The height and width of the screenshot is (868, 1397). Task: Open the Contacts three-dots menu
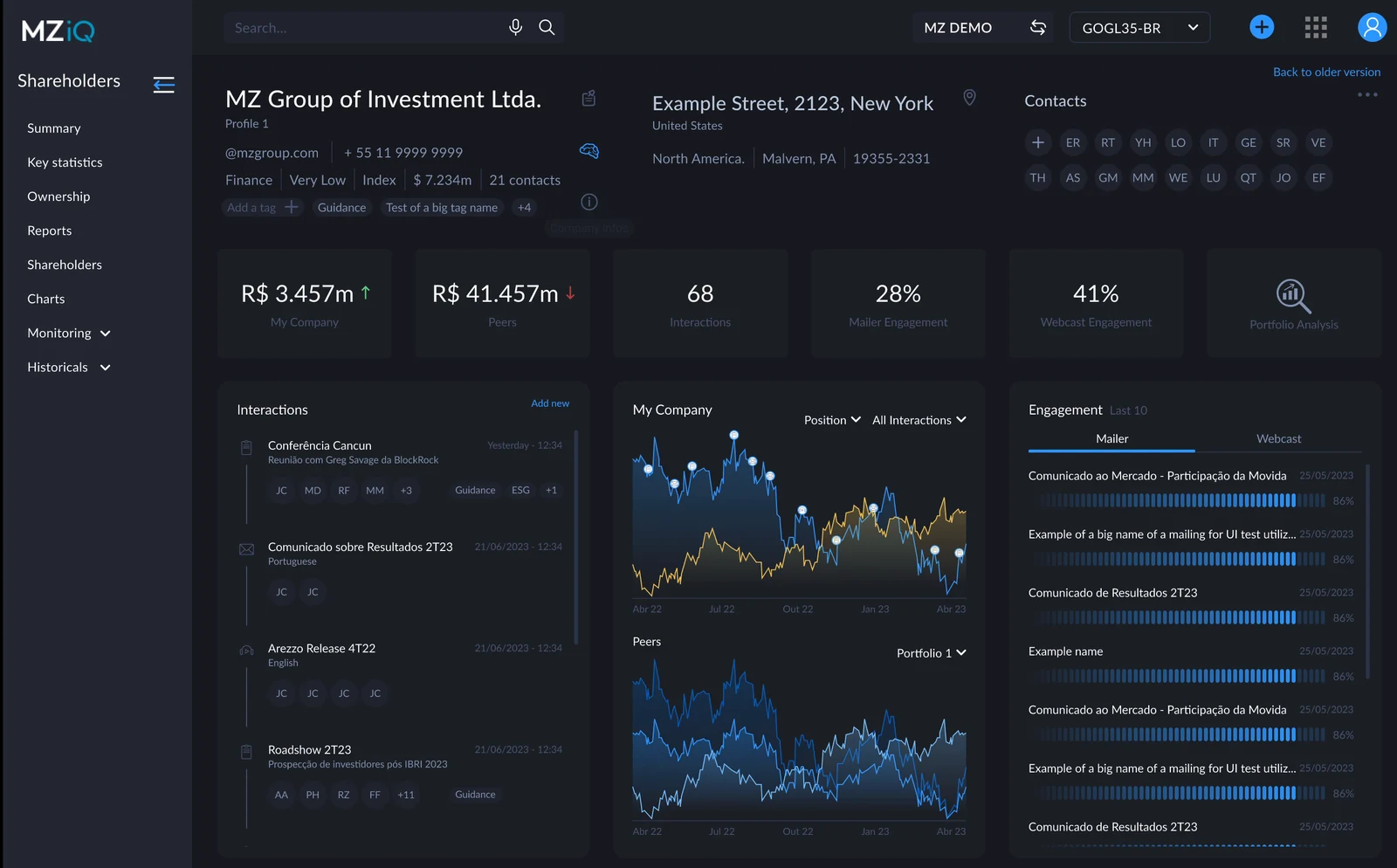coord(1367,94)
